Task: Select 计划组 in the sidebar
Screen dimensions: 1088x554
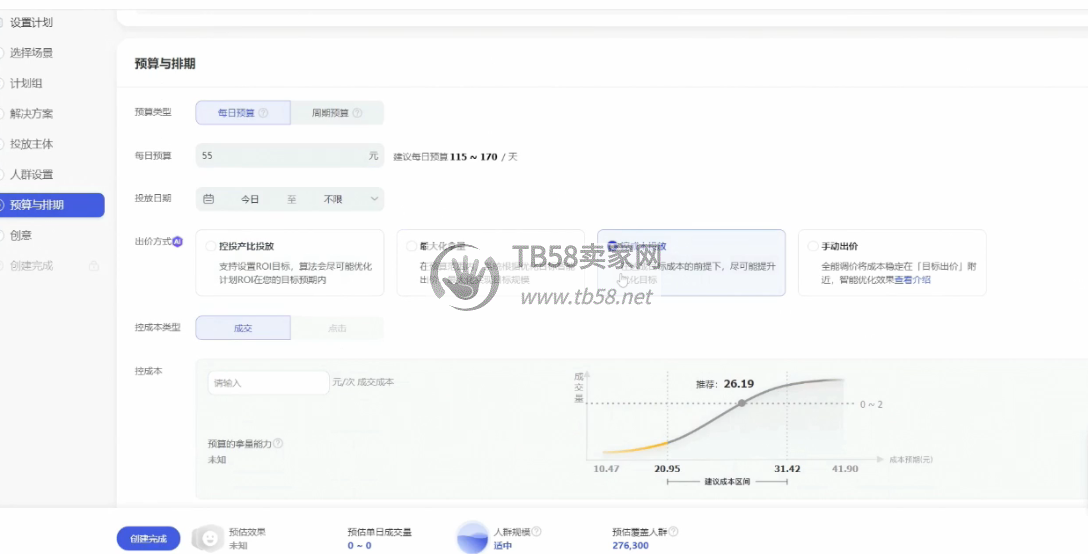Action: [x=26, y=83]
